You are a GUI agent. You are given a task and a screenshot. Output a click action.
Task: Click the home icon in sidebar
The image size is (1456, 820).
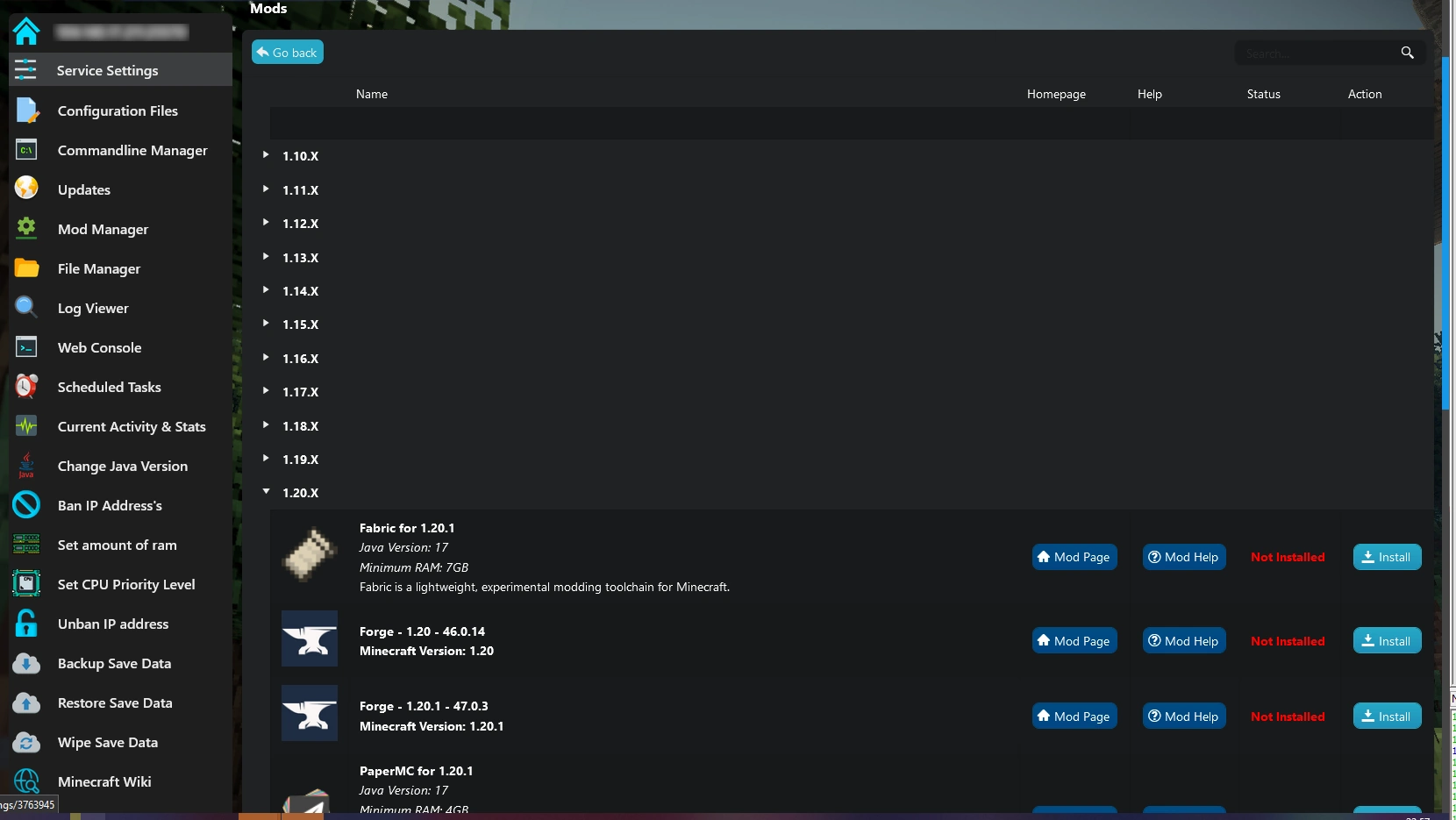(x=26, y=32)
